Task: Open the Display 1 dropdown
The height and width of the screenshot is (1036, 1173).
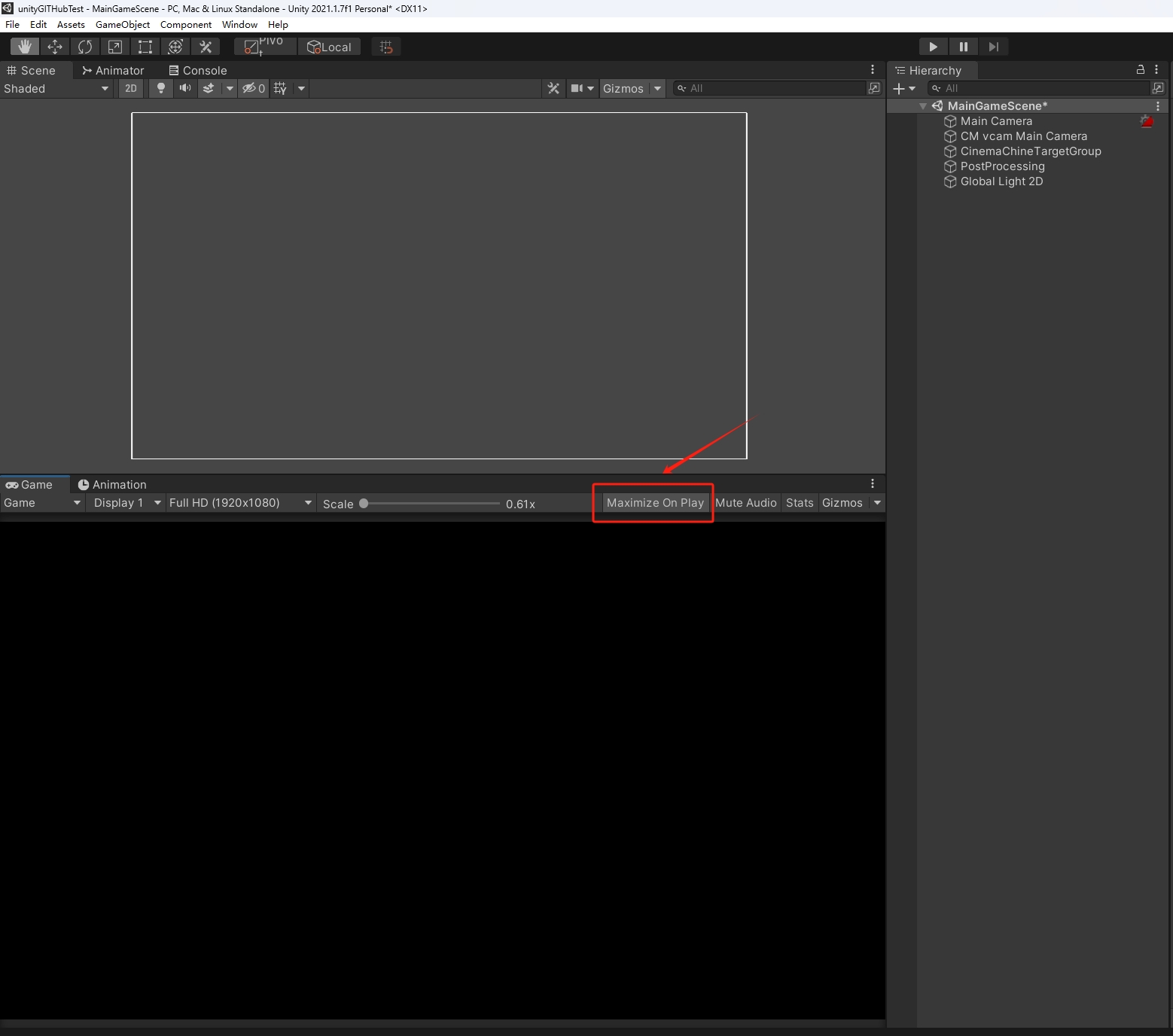Action: coord(126,503)
